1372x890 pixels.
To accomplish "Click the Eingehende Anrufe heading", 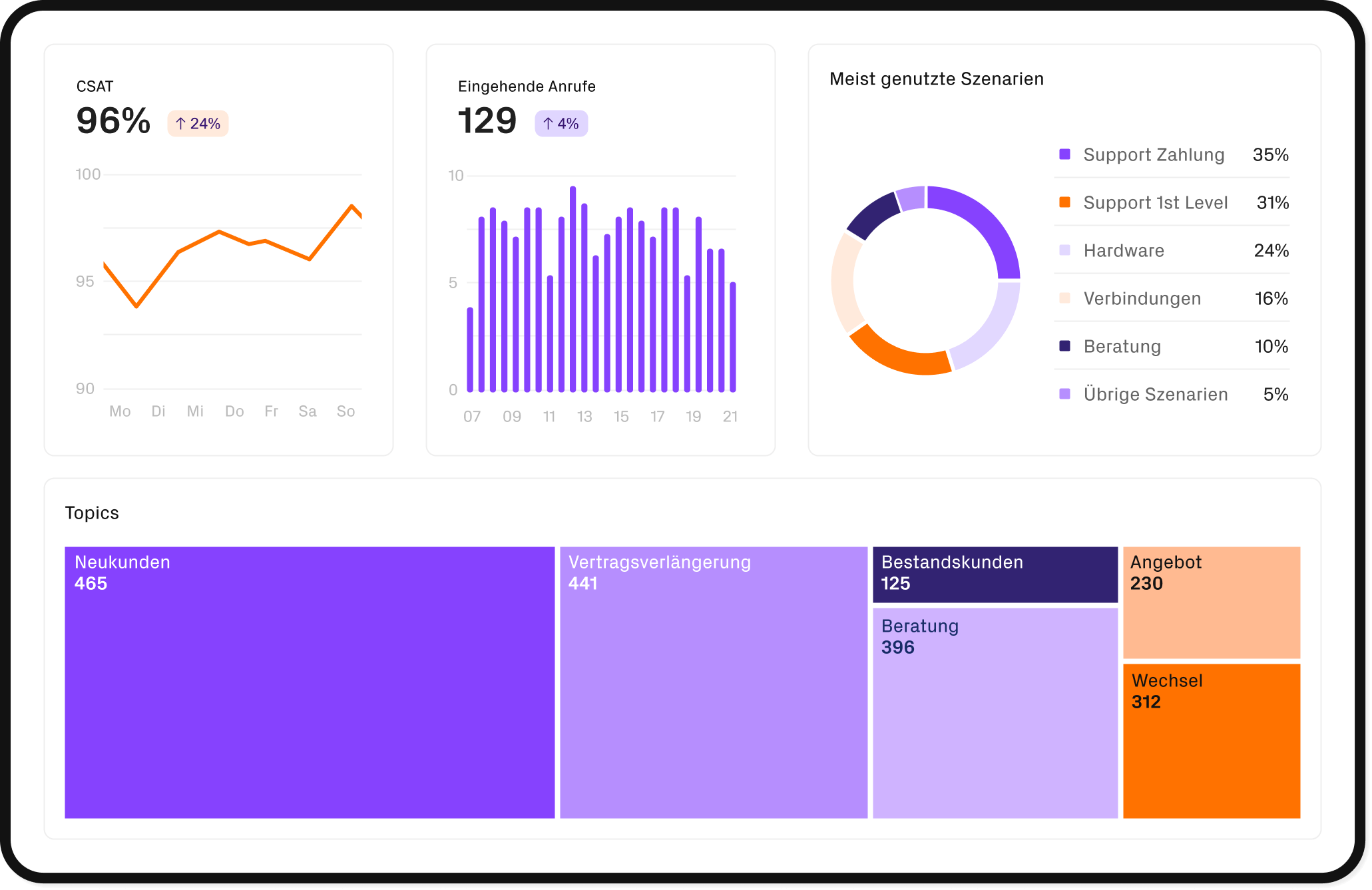I will tap(527, 87).
